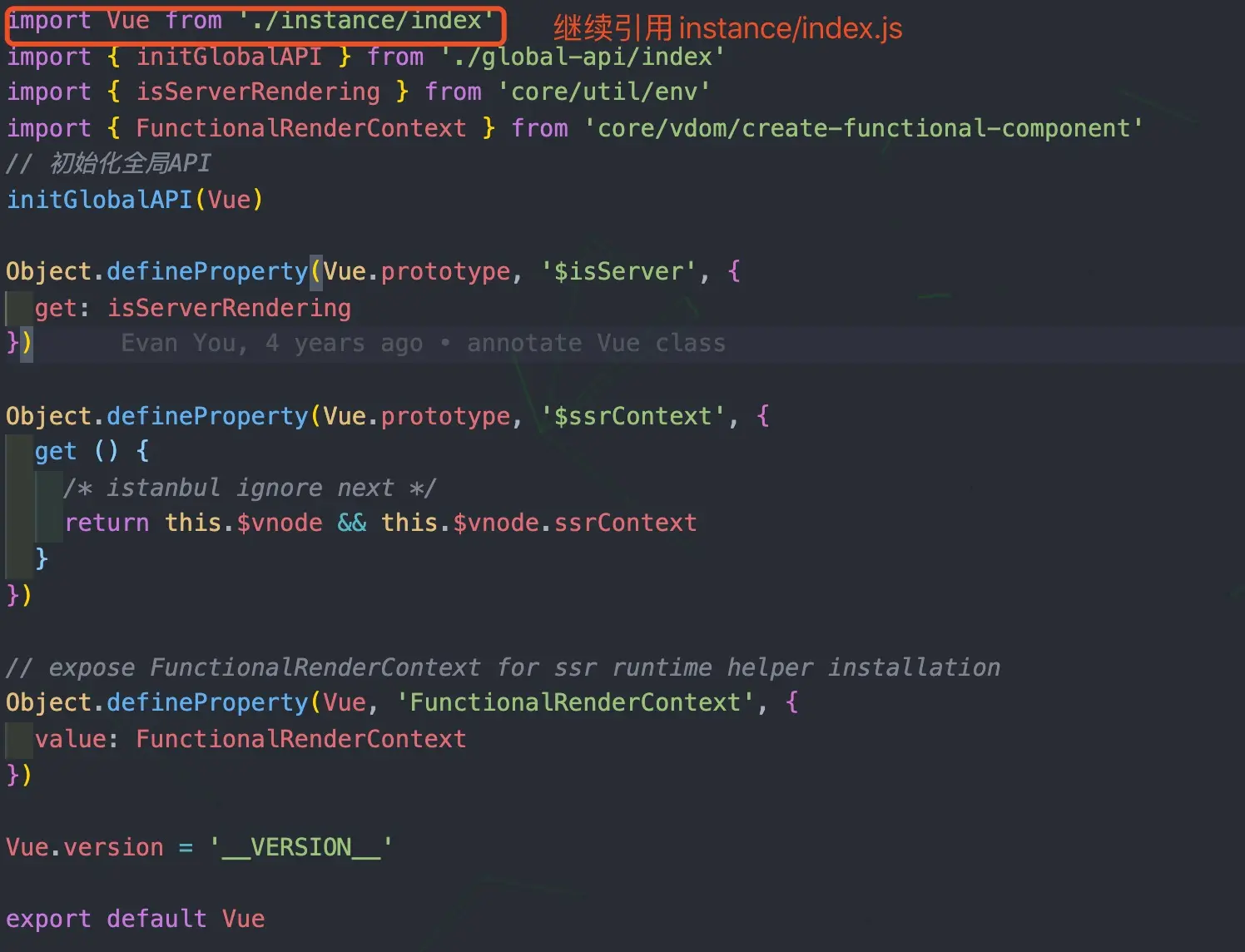Click Vue.prototype on the $ssrContext line
Viewport: 1245px width, 952px height.
(417, 416)
